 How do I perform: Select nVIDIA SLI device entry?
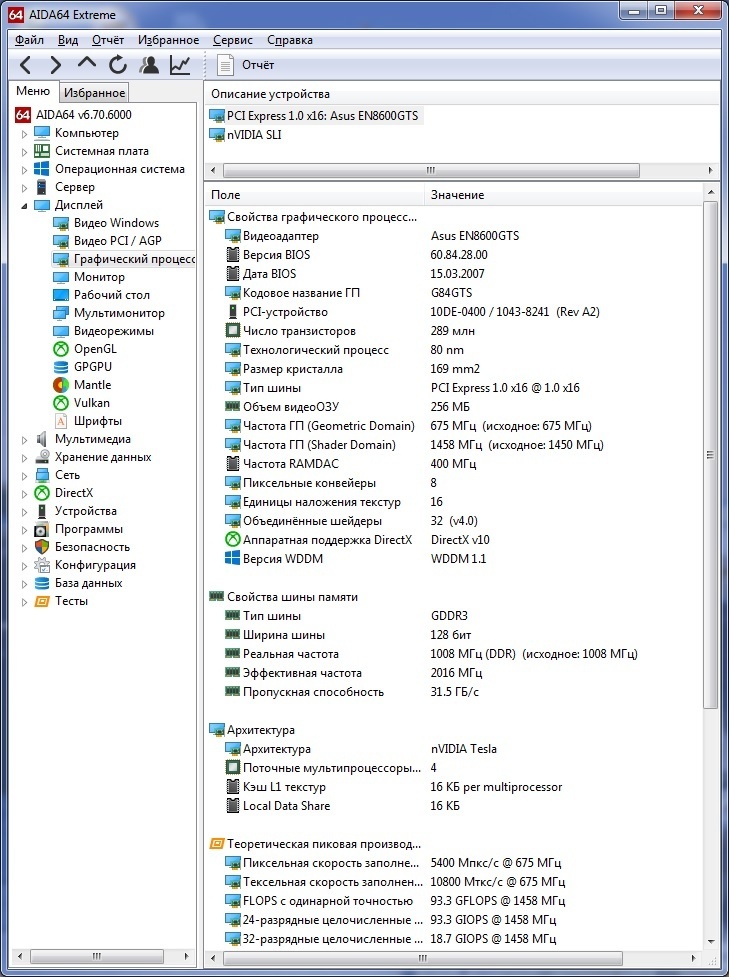(253, 135)
